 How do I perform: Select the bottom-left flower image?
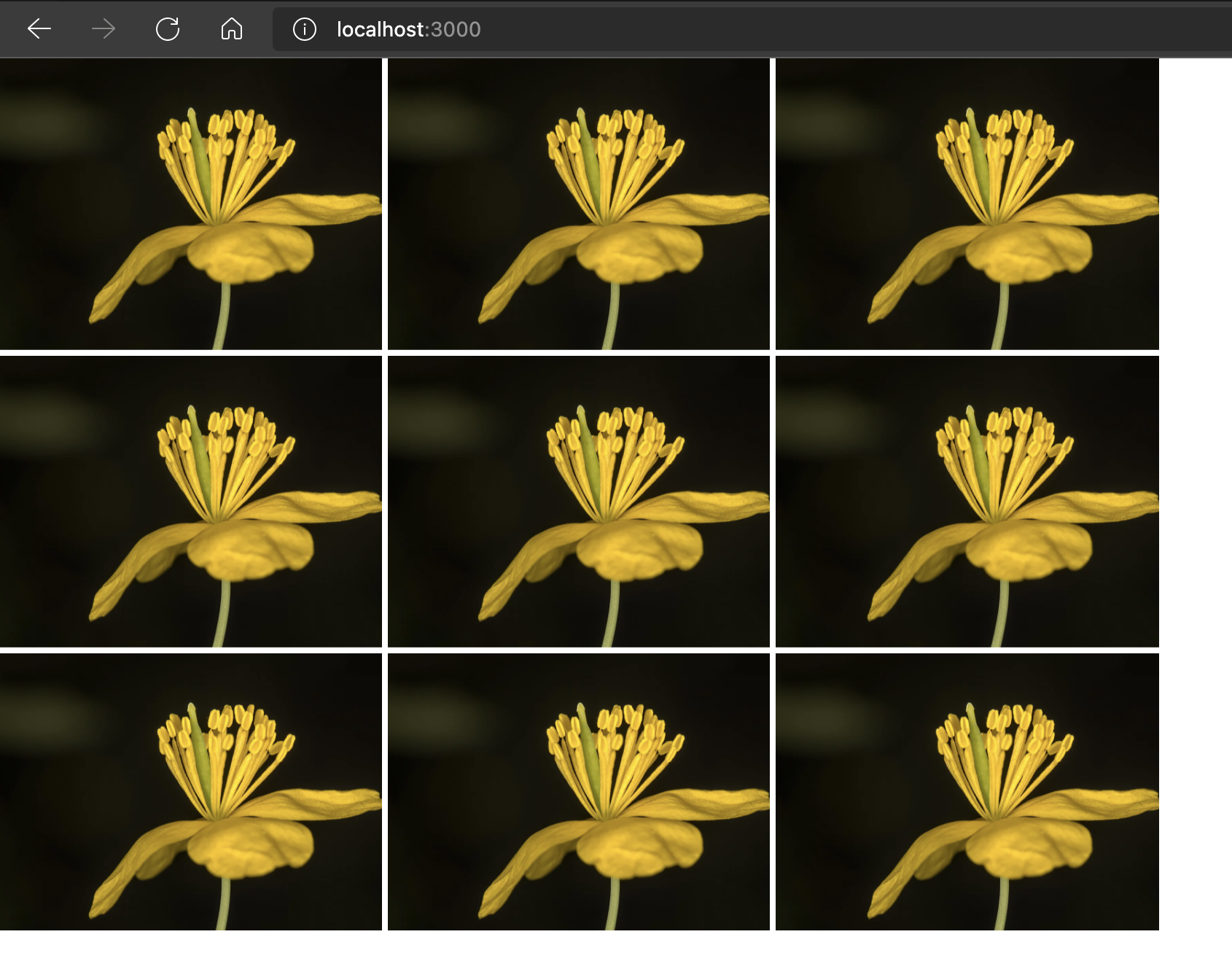point(190,792)
